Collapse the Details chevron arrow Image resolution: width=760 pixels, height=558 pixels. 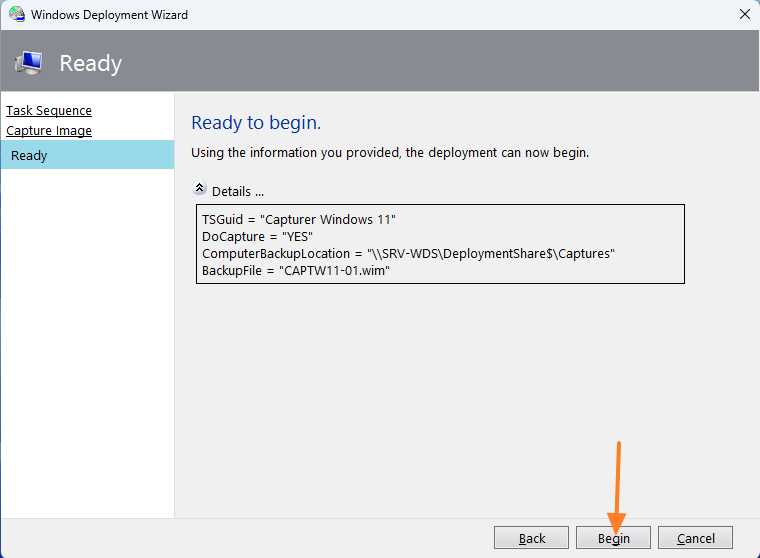point(199,189)
